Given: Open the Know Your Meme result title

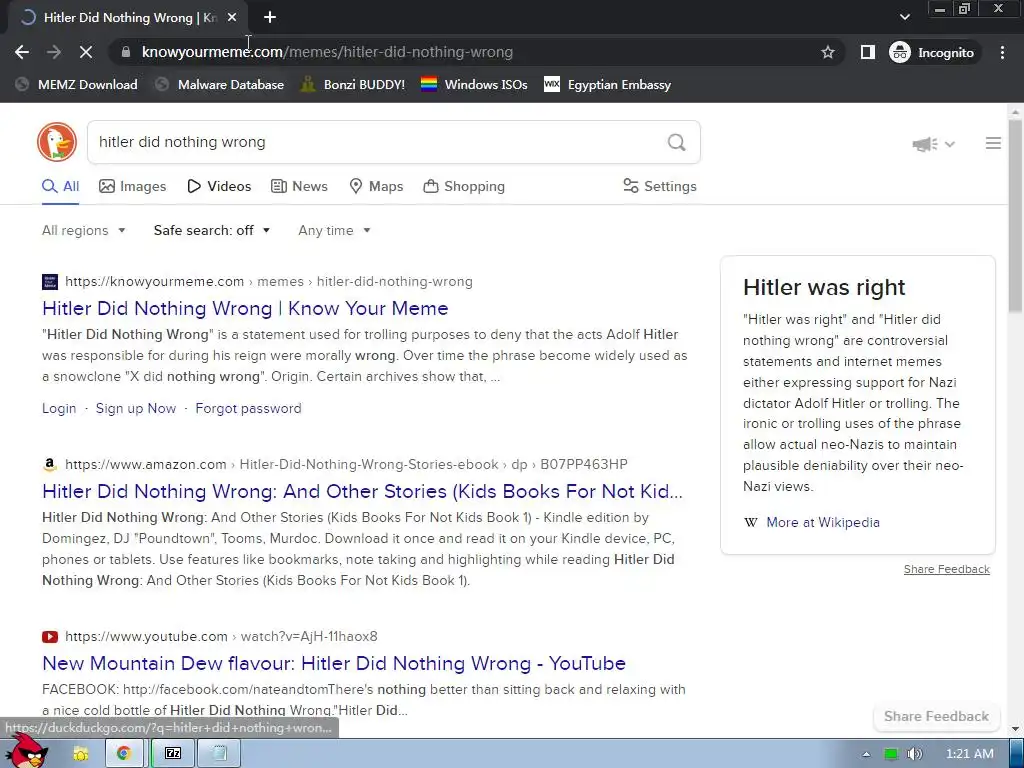Looking at the screenshot, I should [x=245, y=308].
